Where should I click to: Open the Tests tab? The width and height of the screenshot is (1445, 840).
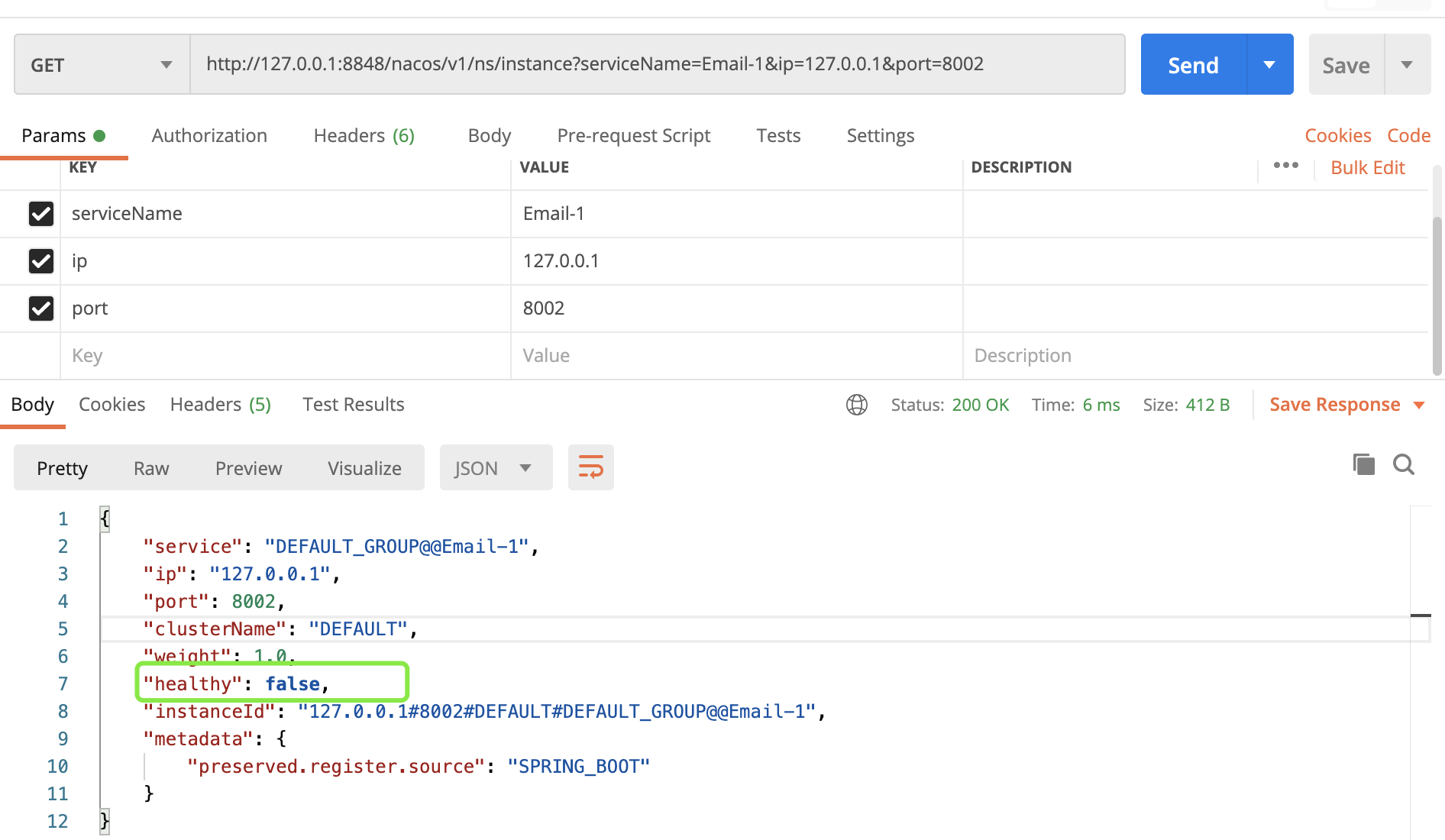click(778, 136)
